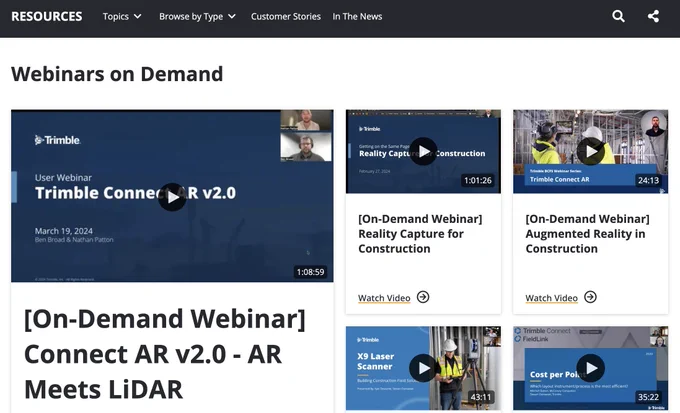680x413 pixels.
Task: Play the Reality Capture for Construction video
Action: (423, 151)
